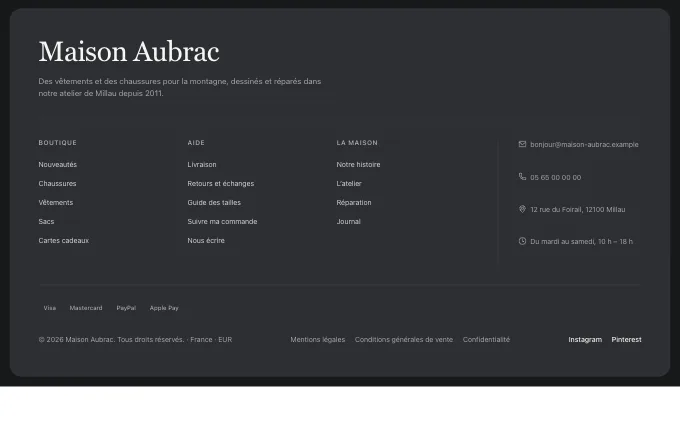
Task: Go to Réparation page
Action: click(354, 203)
